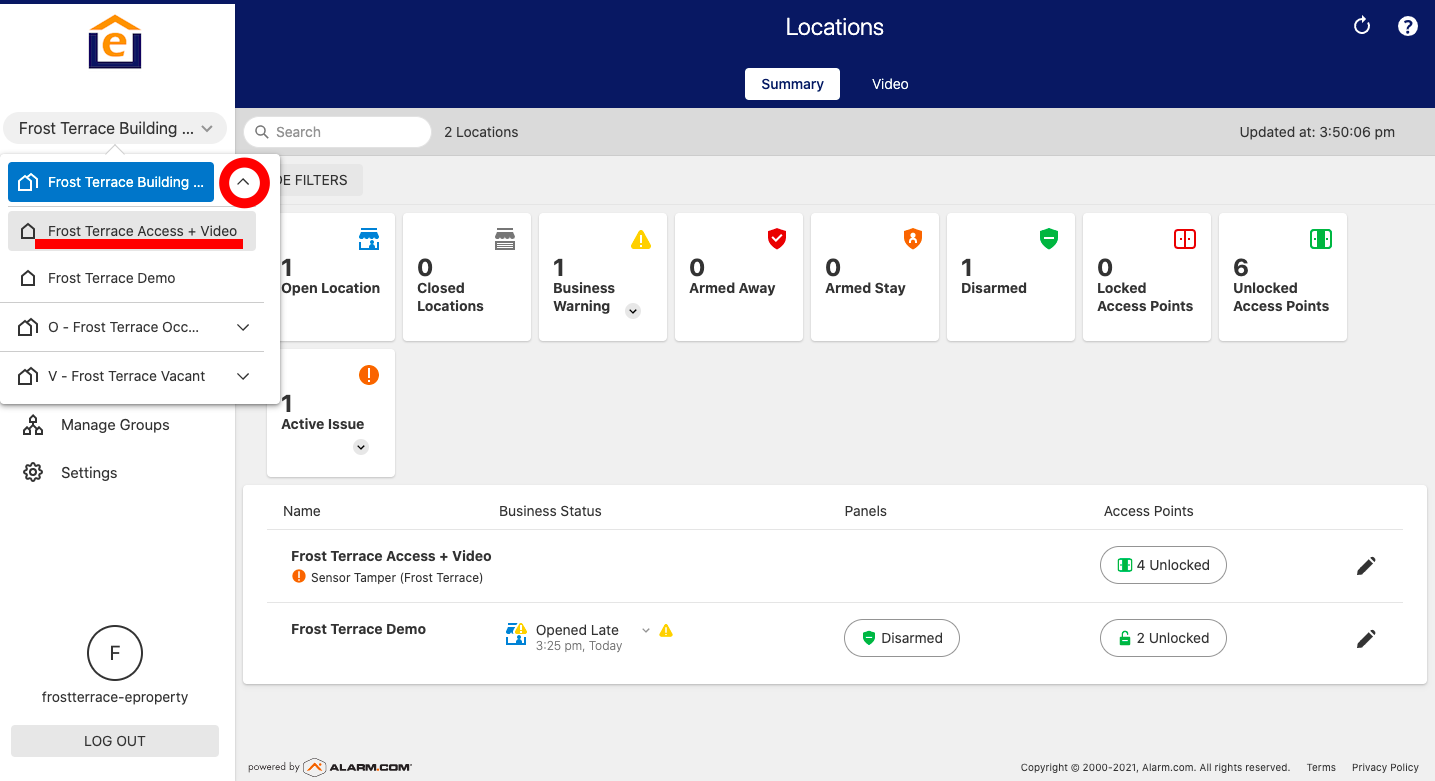Image resolution: width=1435 pixels, height=781 pixels.
Task: Expand the Active Issue card chevron
Action: (360, 447)
